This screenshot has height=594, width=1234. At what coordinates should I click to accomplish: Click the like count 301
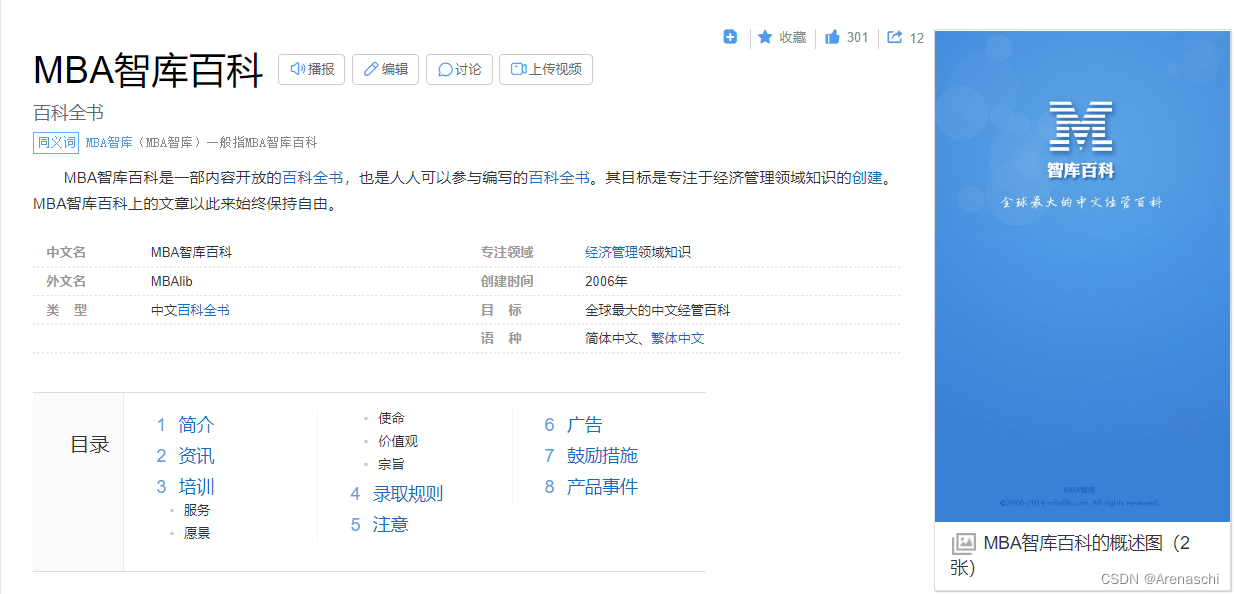coord(857,37)
